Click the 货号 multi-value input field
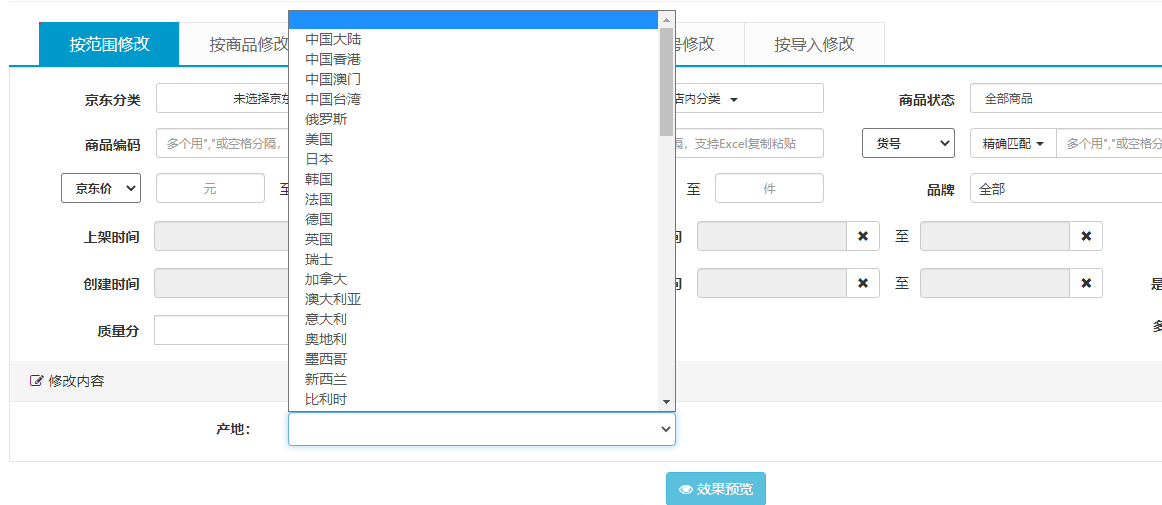1162x505 pixels. tap(1109, 143)
